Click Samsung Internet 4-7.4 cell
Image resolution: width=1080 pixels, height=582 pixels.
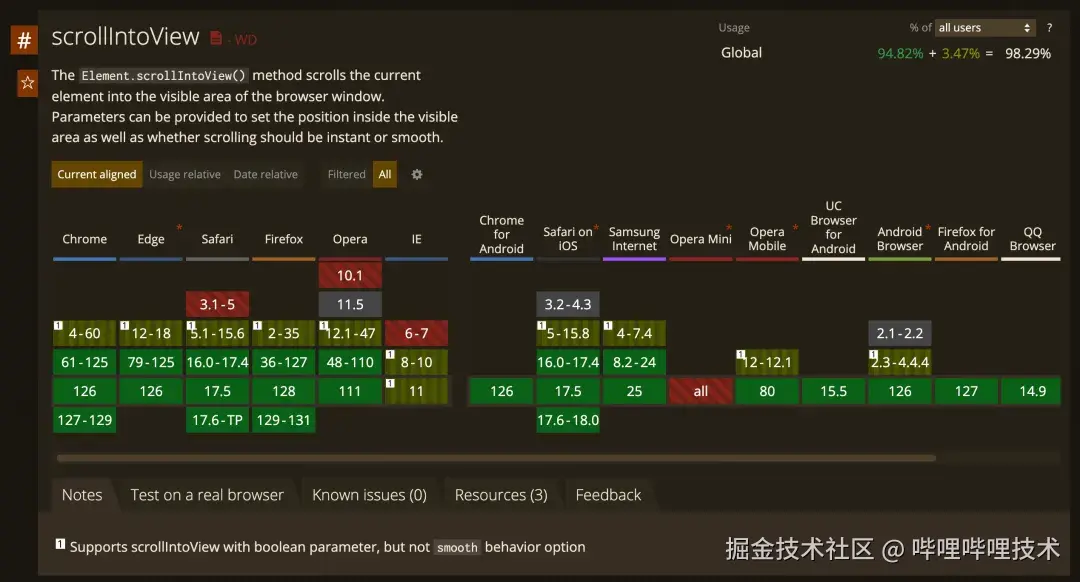coord(634,333)
